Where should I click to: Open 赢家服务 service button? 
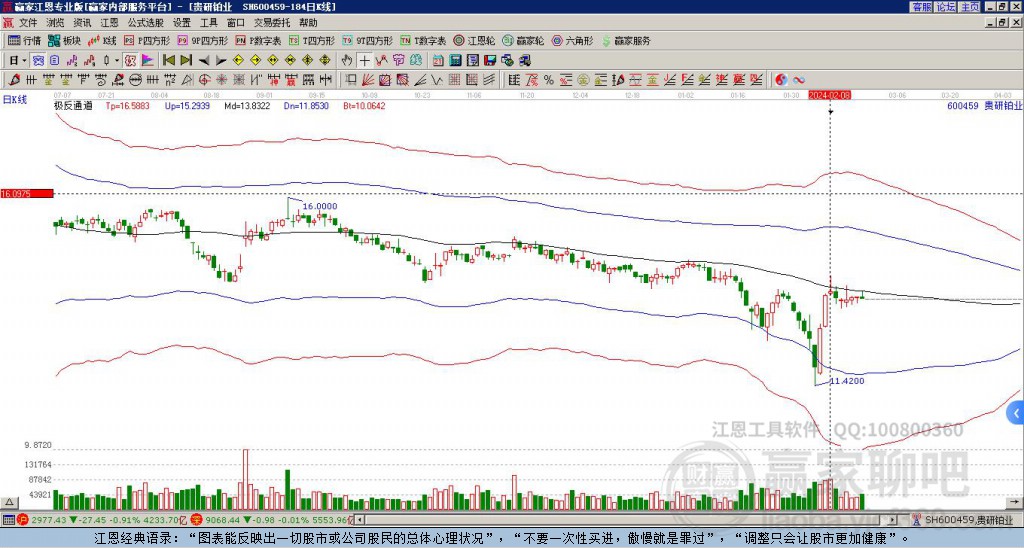coord(626,40)
